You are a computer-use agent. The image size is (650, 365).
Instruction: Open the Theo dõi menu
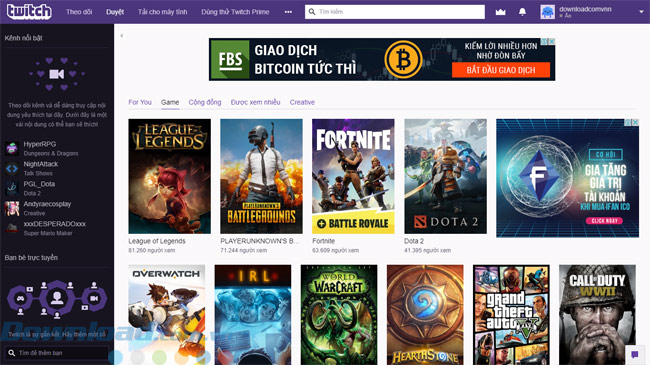pos(79,12)
